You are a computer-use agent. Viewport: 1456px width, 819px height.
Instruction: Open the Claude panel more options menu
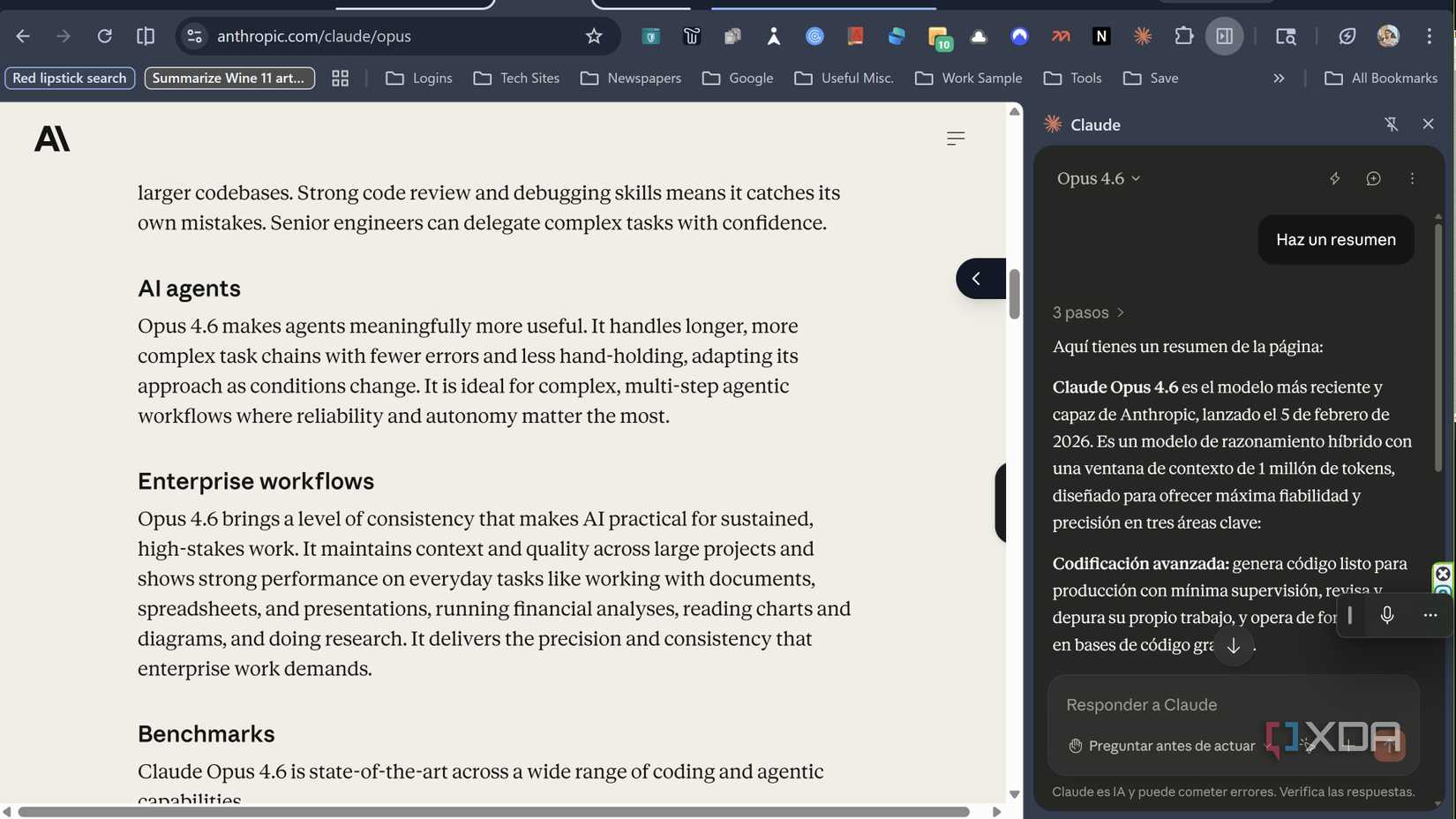tap(1412, 178)
